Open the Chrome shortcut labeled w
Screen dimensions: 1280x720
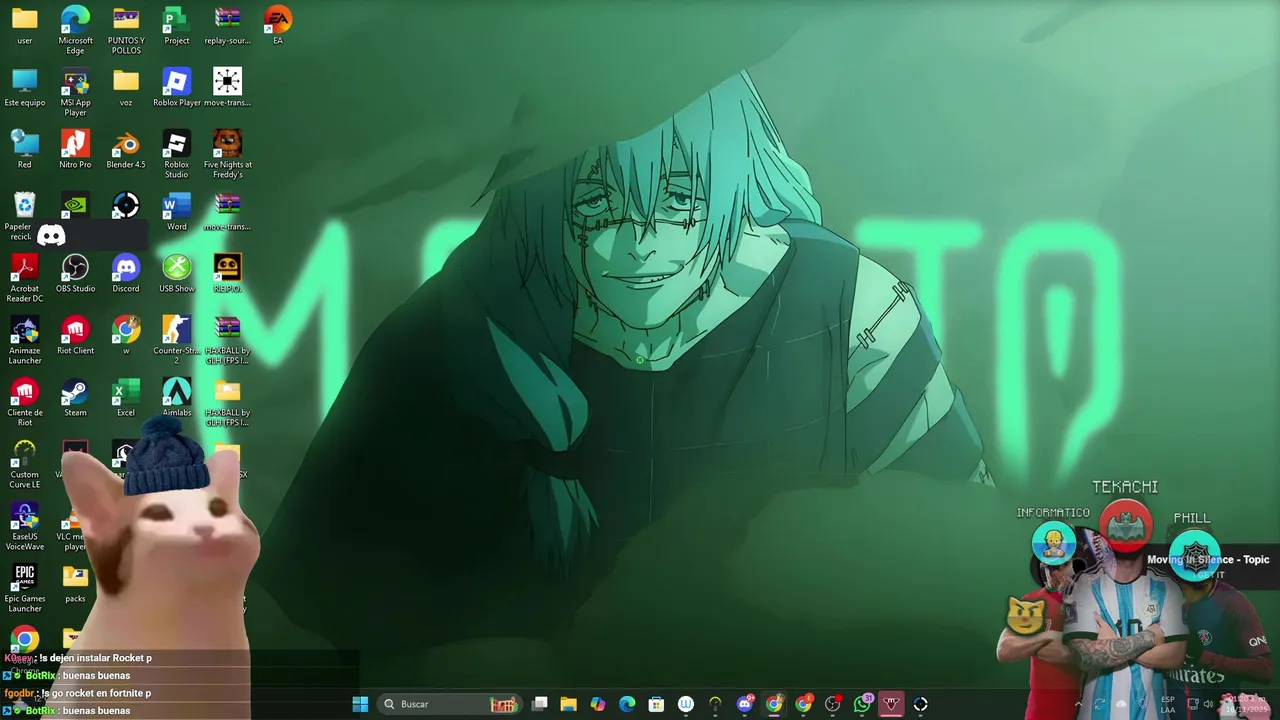[126, 335]
